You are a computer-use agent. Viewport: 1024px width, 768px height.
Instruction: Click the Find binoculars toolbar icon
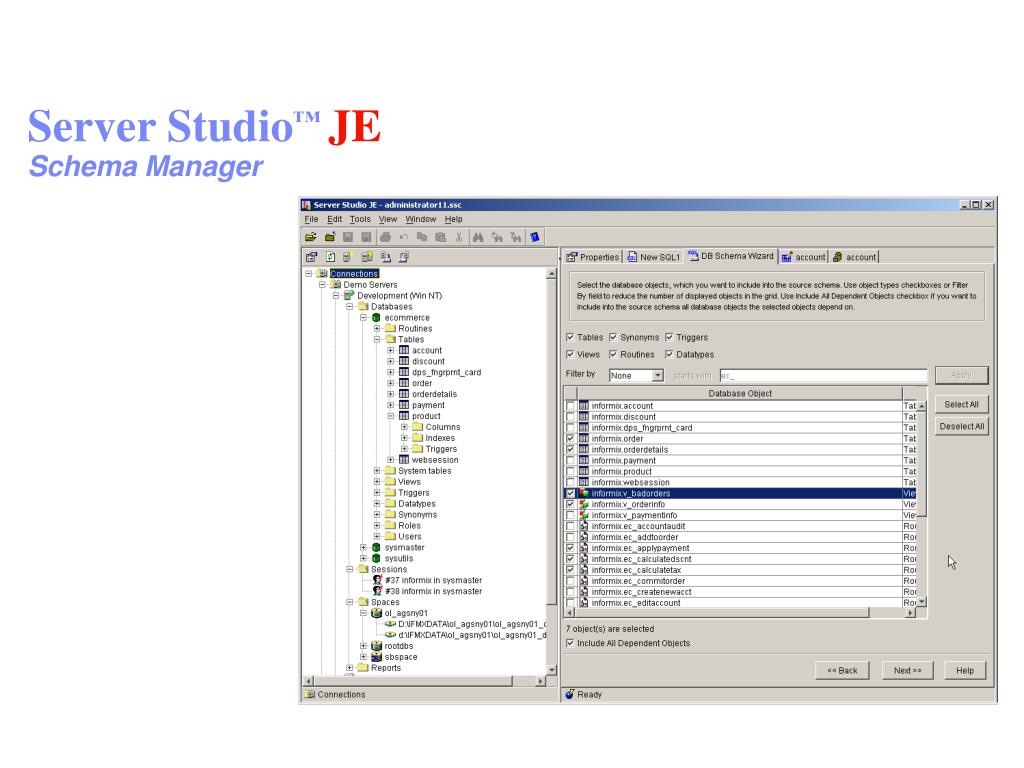click(x=478, y=237)
